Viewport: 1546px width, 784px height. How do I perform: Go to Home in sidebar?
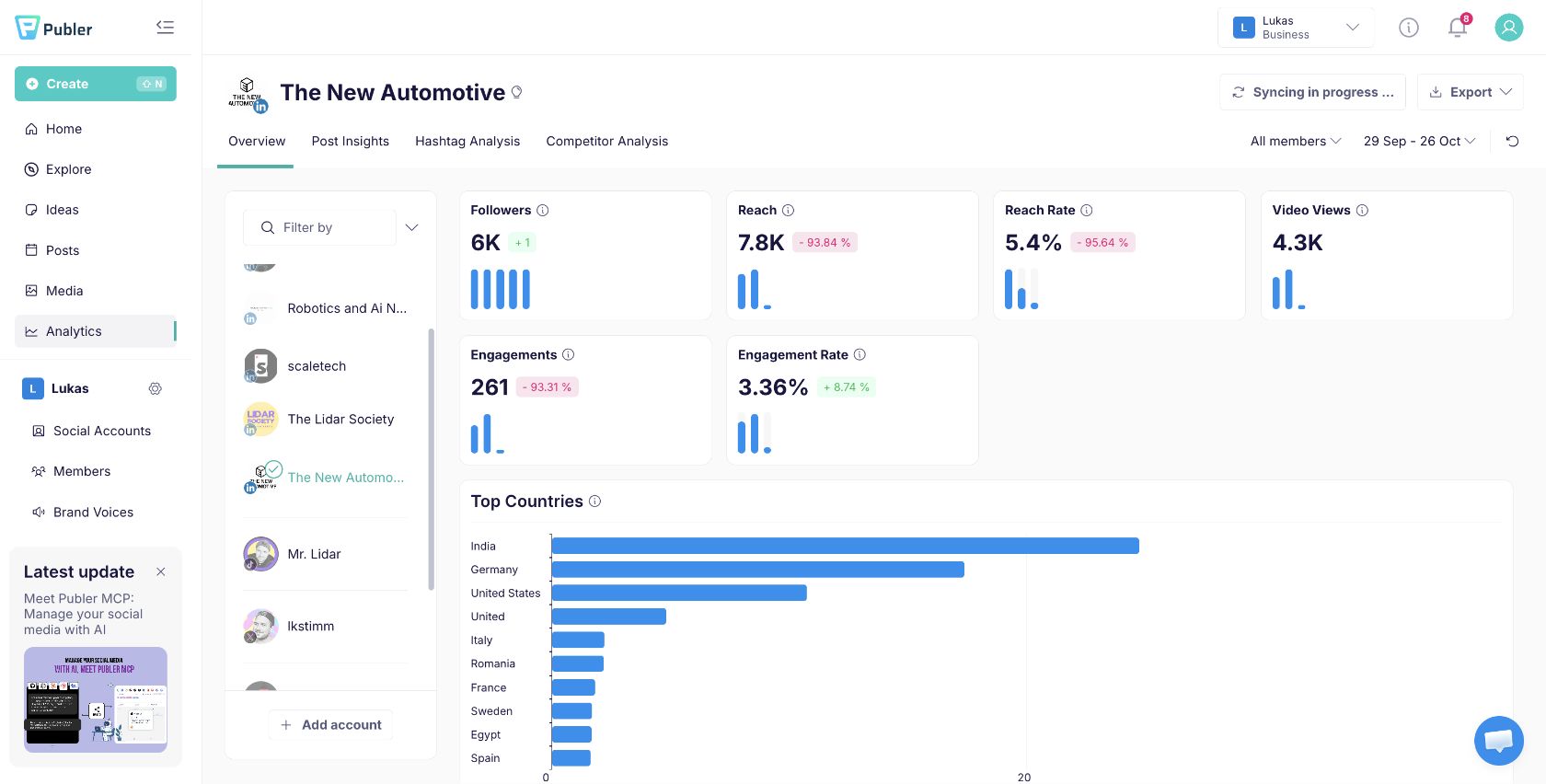pyautogui.click(x=96, y=129)
